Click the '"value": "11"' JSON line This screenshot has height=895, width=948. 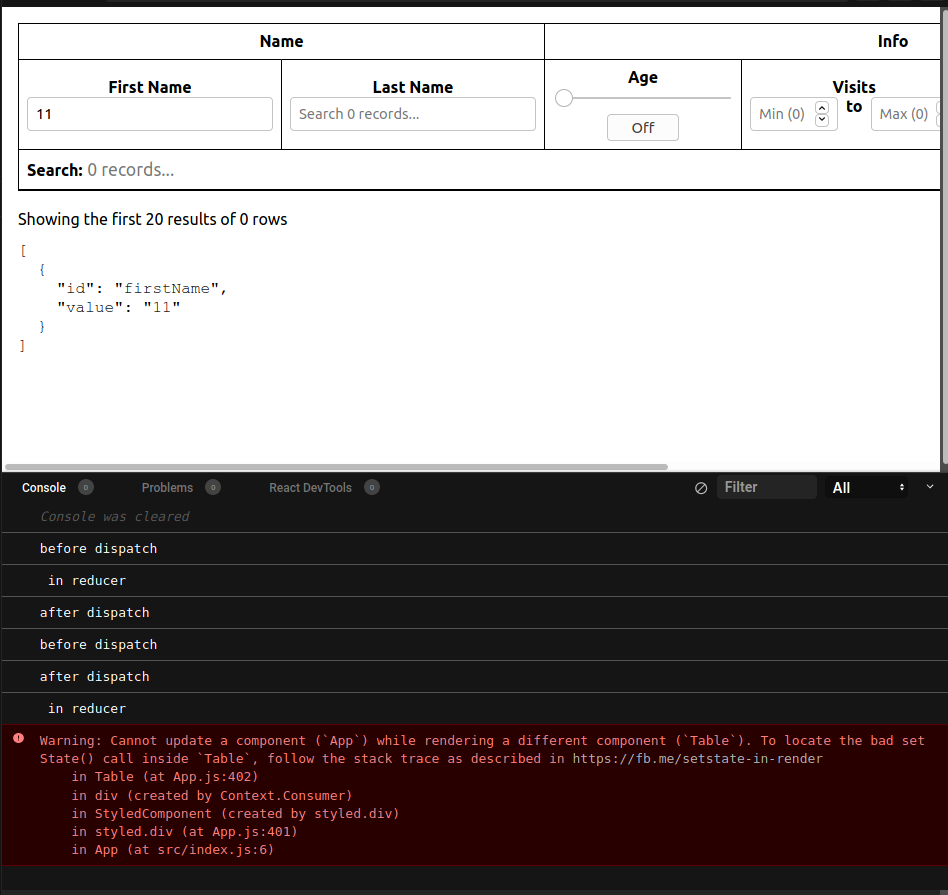point(118,307)
